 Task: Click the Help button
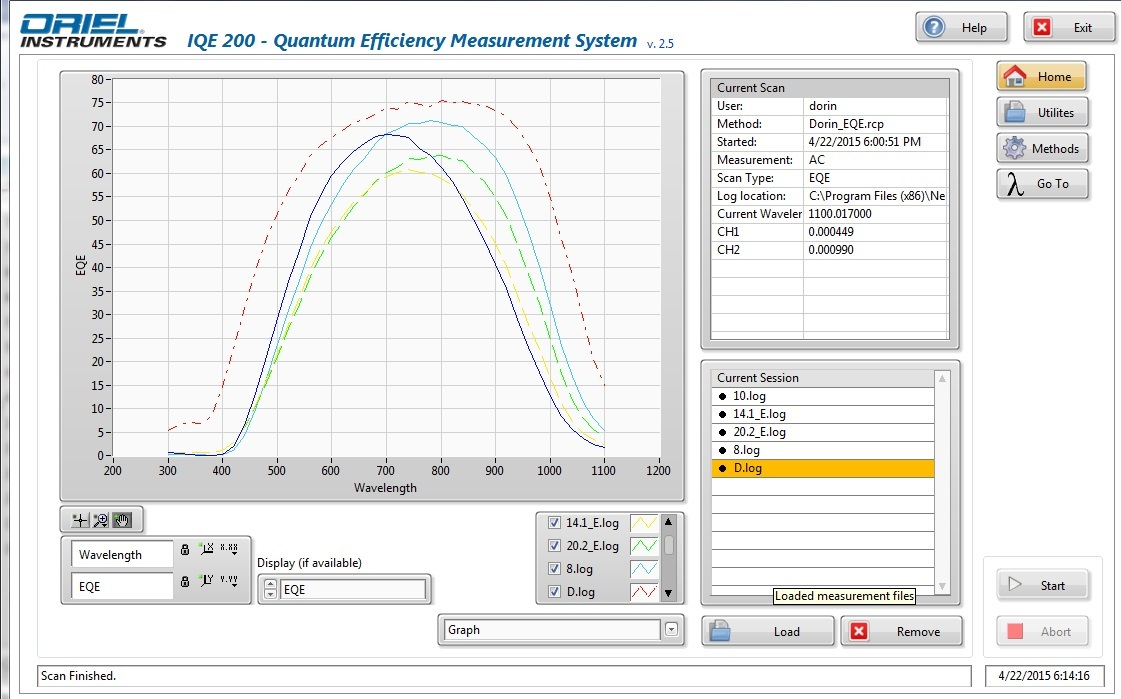click(962, 28)
